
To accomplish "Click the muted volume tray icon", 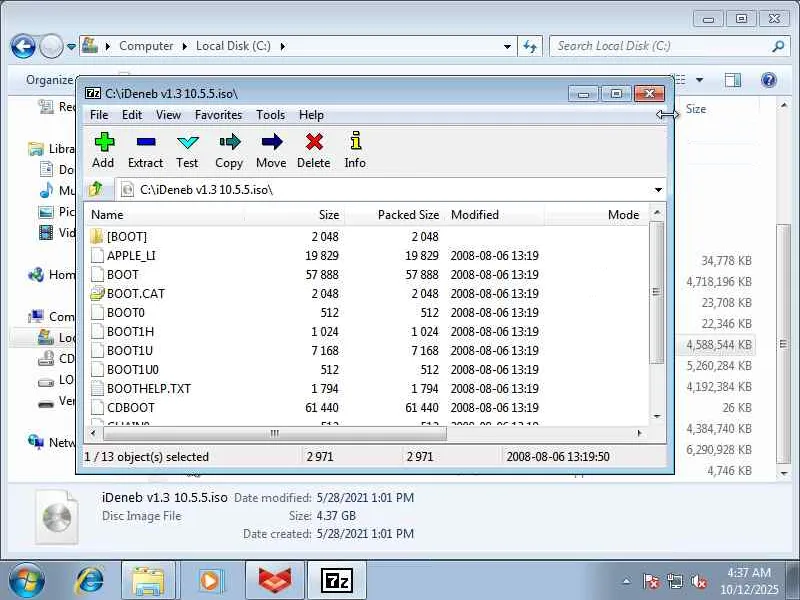I will pos(698,581).
